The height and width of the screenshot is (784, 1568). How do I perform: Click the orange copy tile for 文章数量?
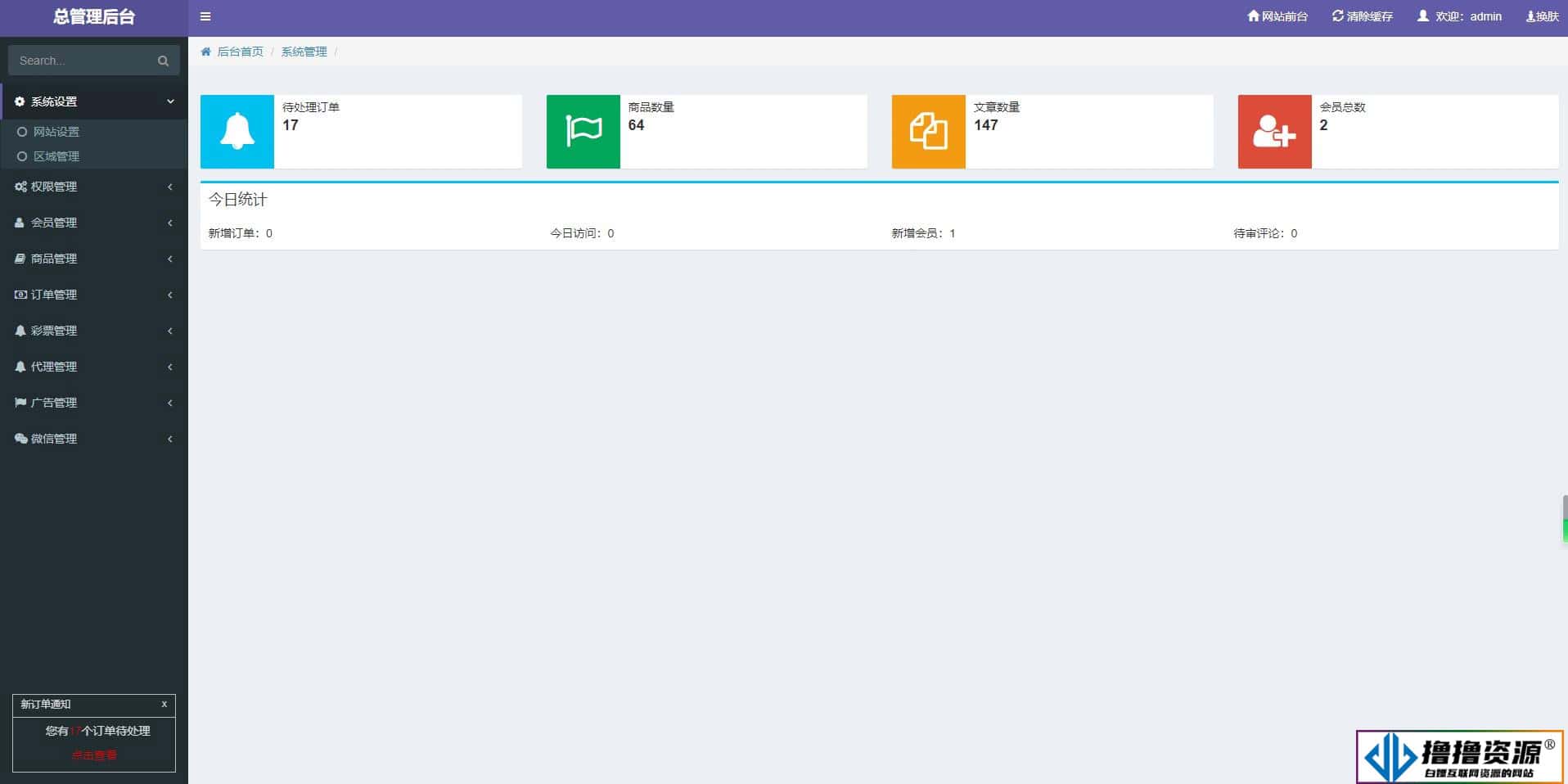click(929, 132)
